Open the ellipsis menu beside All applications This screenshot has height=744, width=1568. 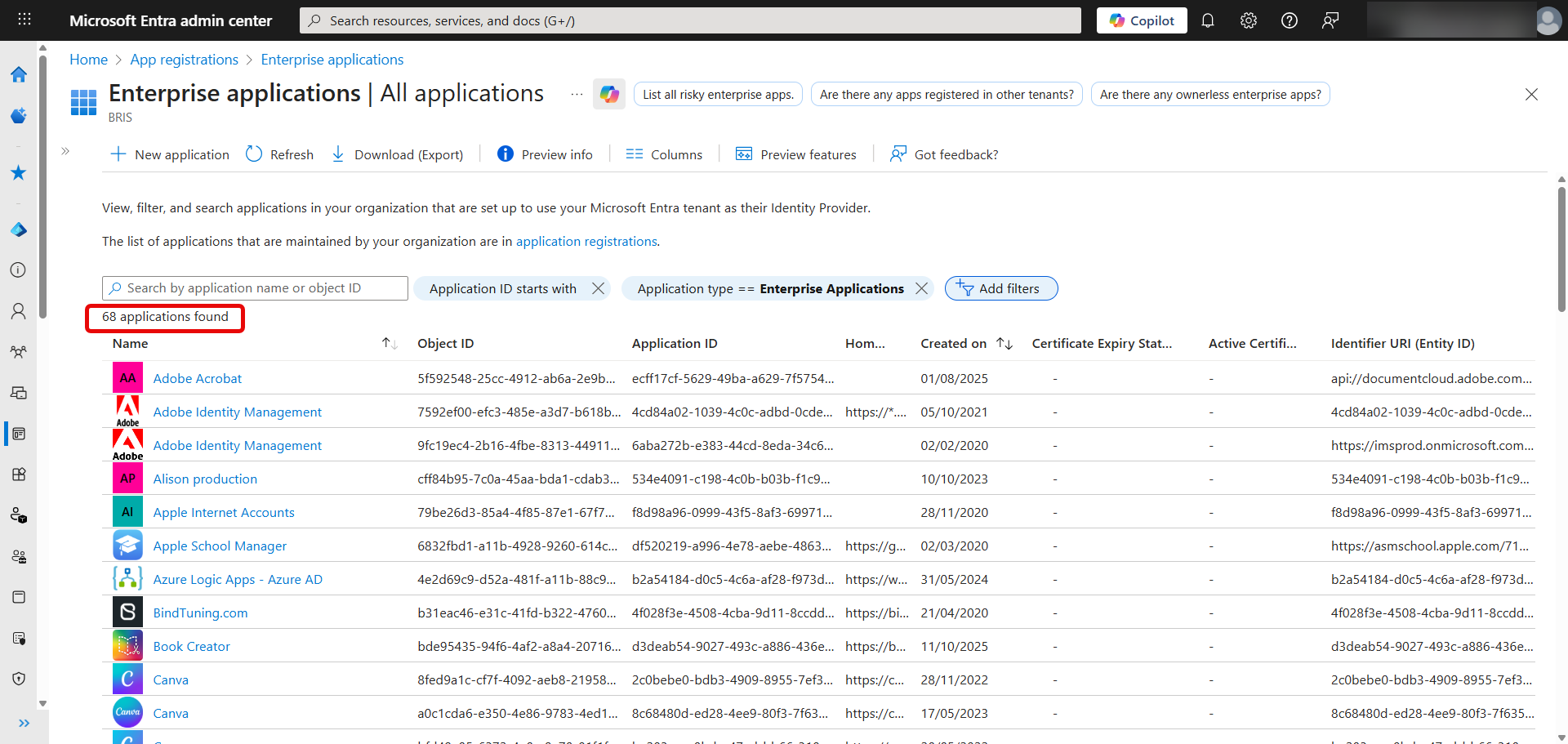[577, 94]
